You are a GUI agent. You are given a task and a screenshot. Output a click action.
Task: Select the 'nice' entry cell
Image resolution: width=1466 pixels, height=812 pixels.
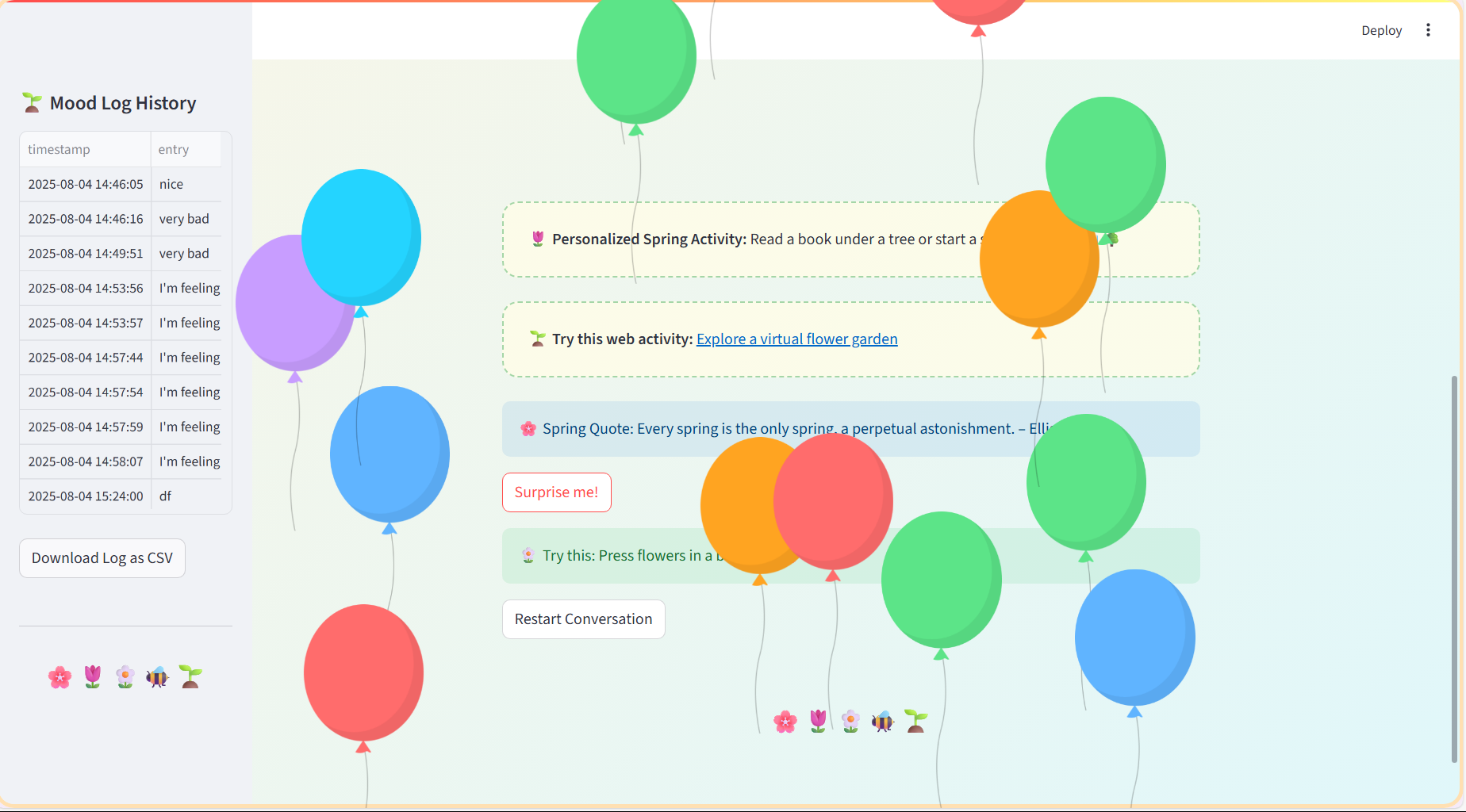186,184
